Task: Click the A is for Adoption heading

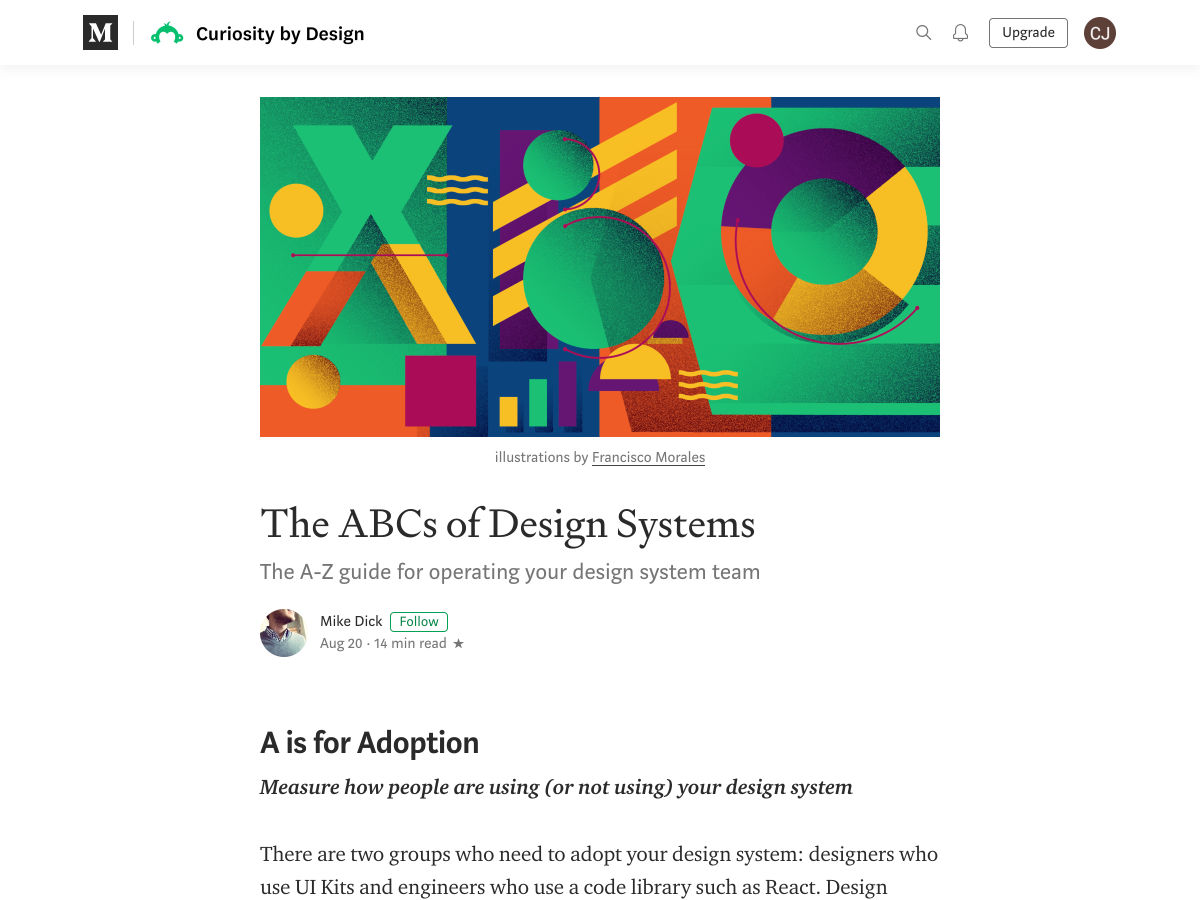Action: point(369,743)
